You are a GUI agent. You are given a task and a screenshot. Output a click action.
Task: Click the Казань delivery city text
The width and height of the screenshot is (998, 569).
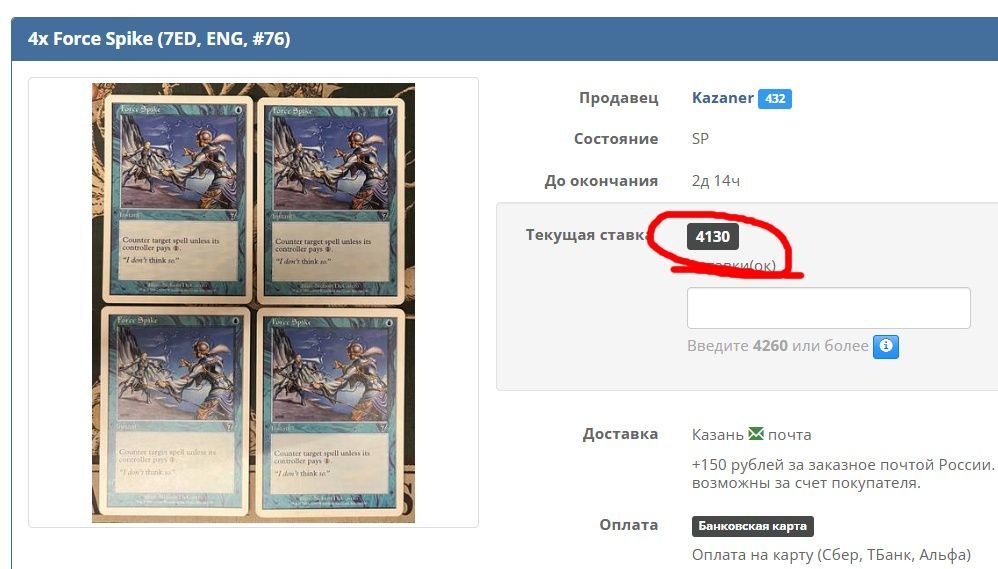[717, 435]
